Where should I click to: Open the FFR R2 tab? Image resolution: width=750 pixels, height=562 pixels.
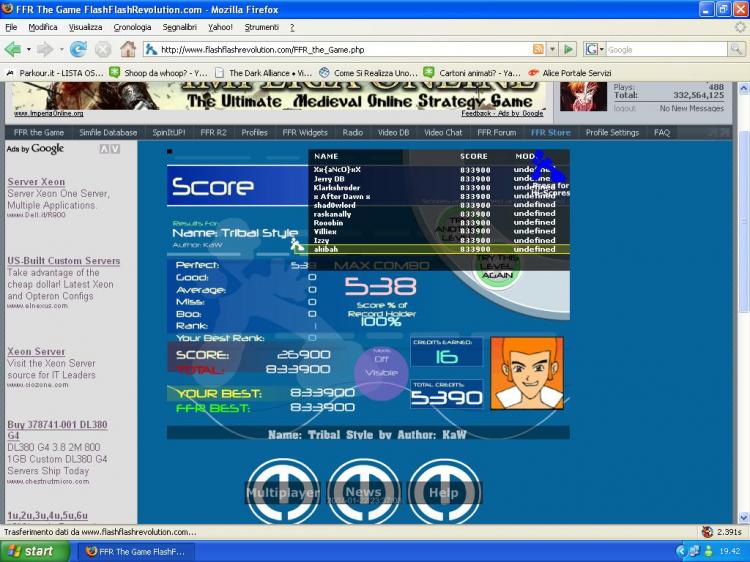[x=213, y=132]
